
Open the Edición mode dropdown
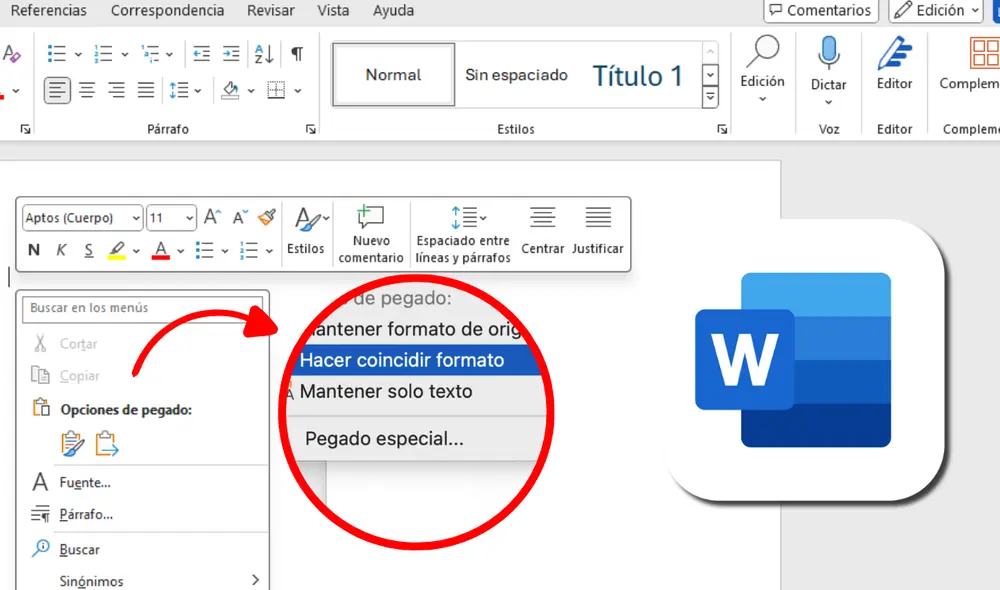coord(934,10)
